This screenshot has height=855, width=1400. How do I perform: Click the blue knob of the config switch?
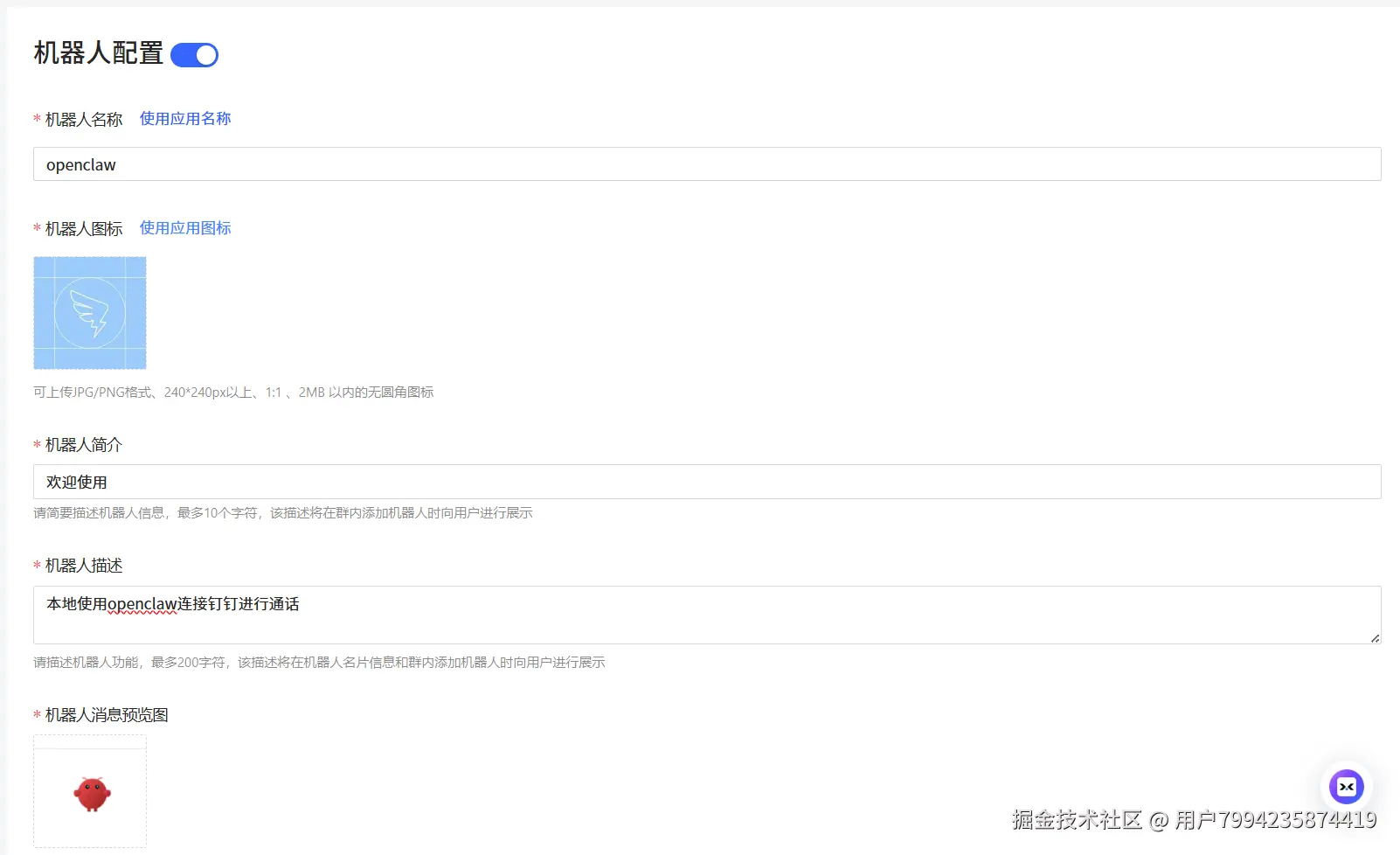pyautogui.click(x=204, y=54)
